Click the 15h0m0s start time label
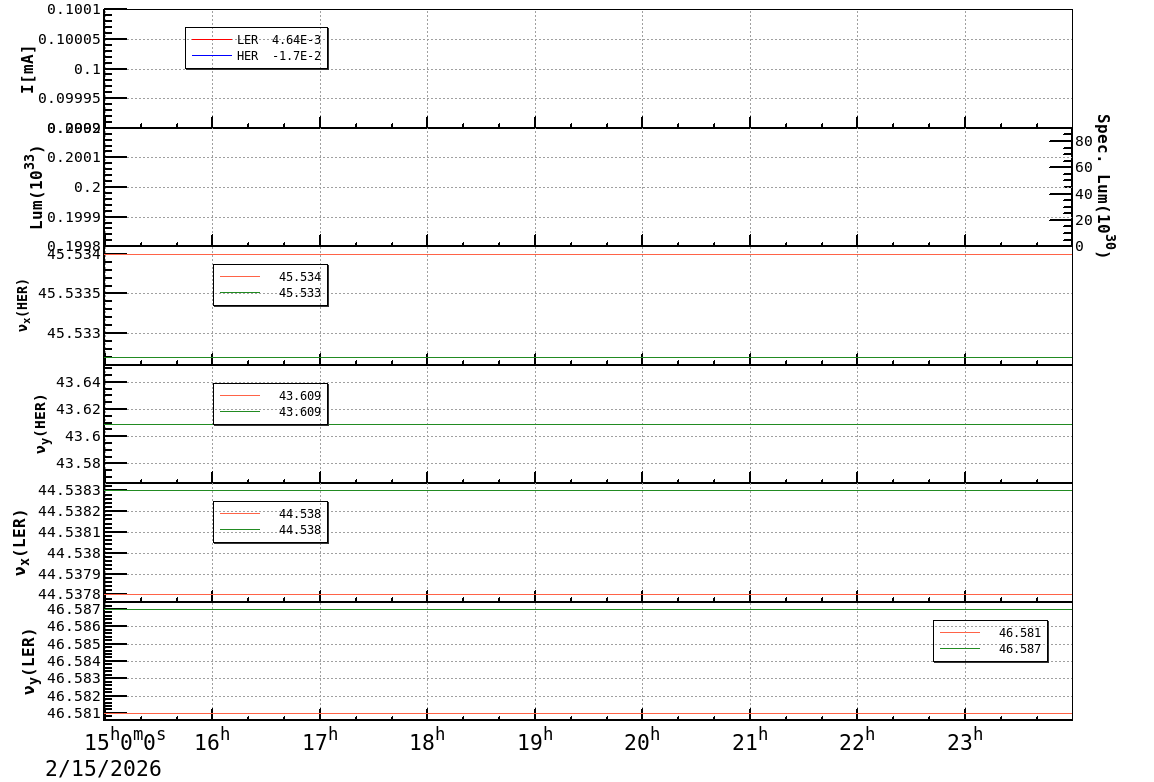Screen dimensions: 1154x782 click(x=125, y=741)
